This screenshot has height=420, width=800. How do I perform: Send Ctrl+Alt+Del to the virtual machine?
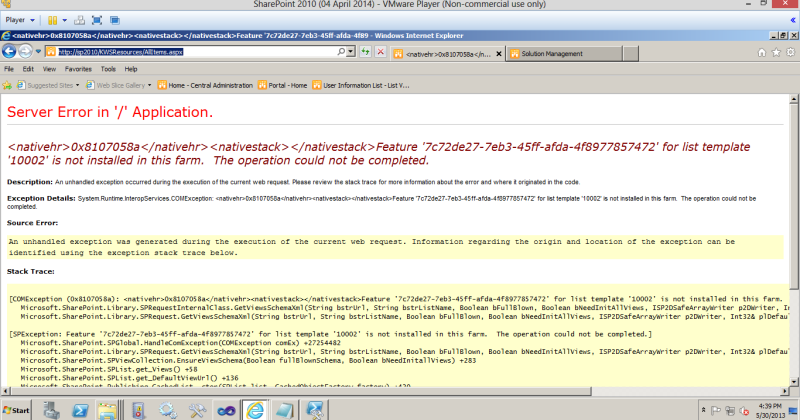79,20
